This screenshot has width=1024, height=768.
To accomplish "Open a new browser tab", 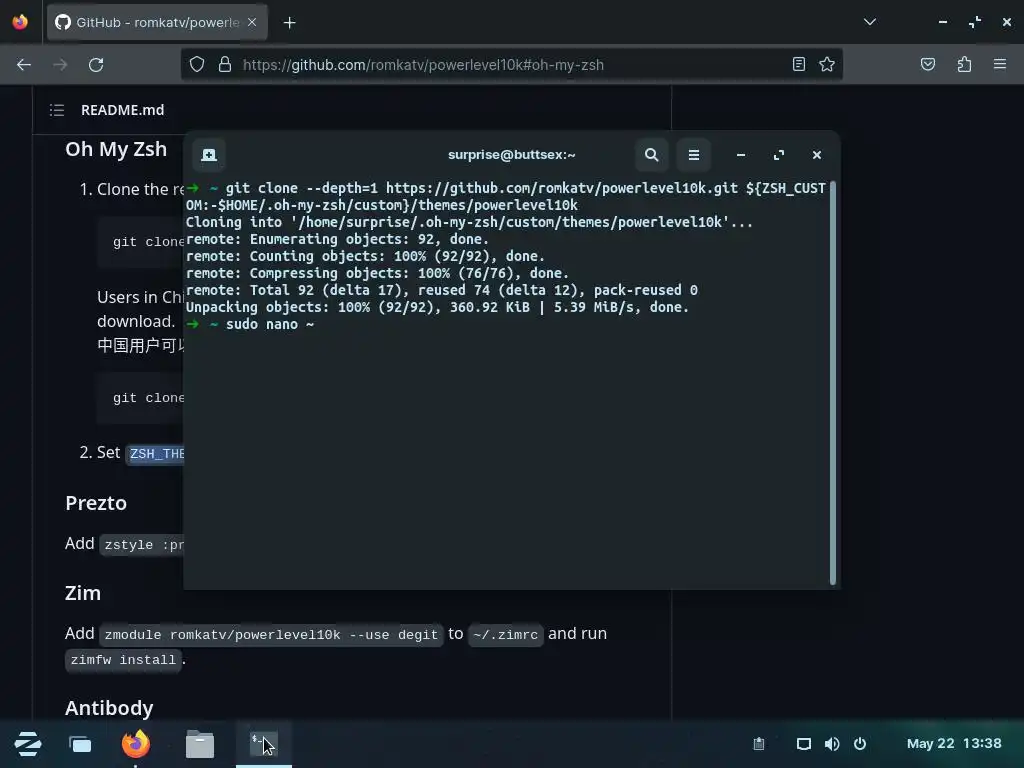I will [289, 23].
